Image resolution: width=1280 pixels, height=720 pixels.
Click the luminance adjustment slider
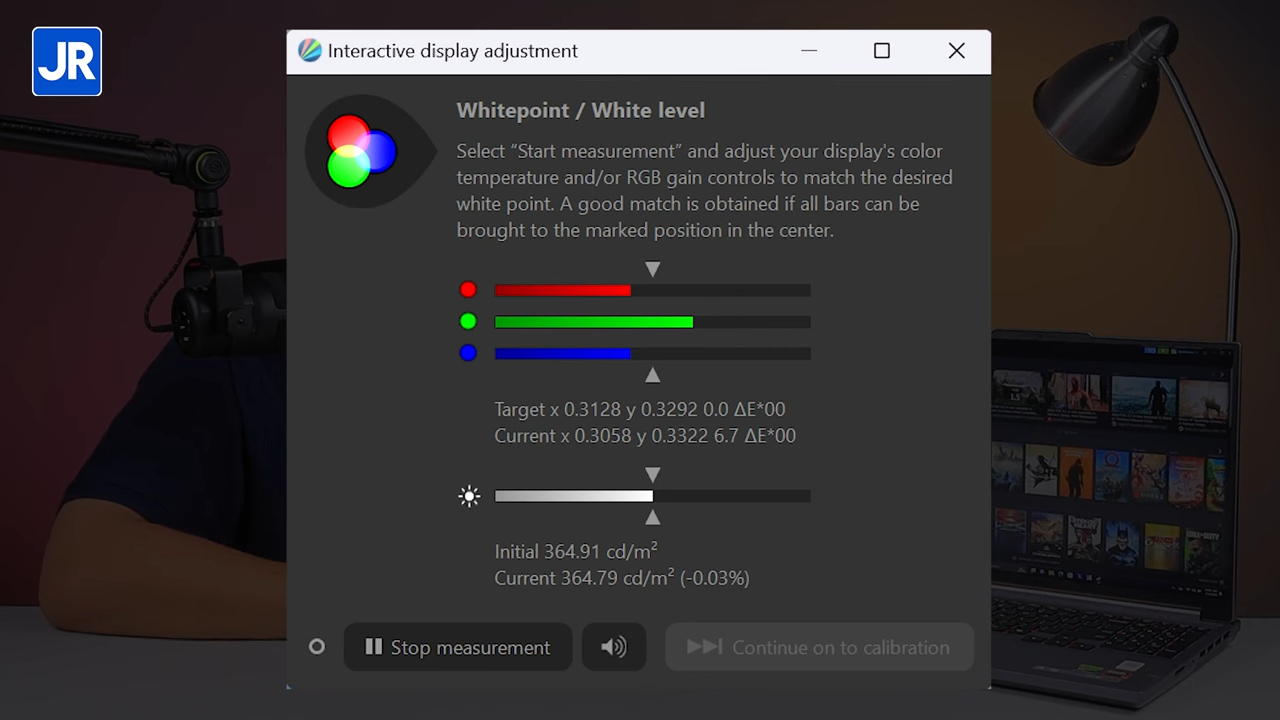click(x=652, y=496)
